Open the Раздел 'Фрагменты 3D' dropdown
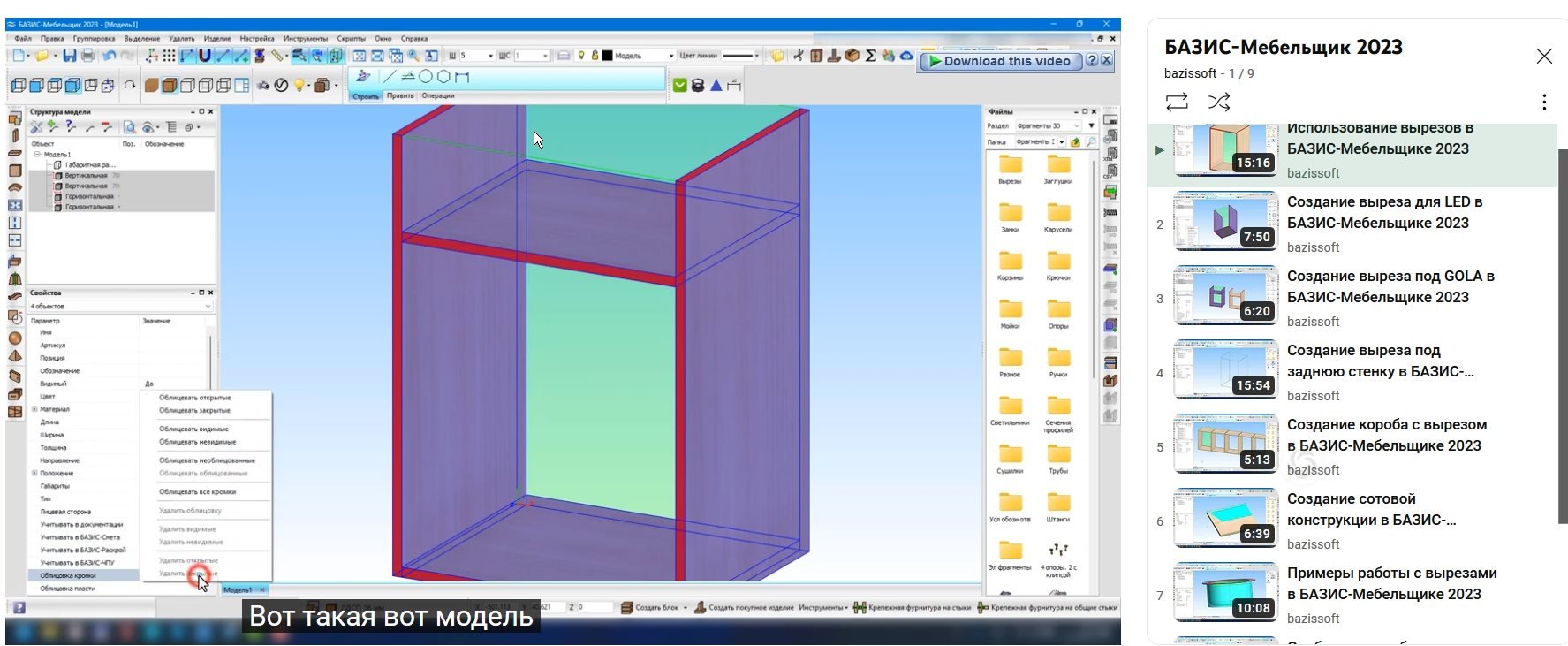Viewport: 1568px width, 646px height. pos(1049,125)
